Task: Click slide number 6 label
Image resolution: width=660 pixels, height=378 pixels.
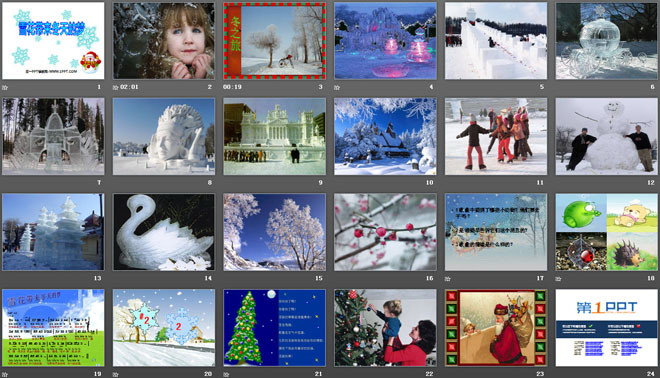Action: (x=652, y=87)
